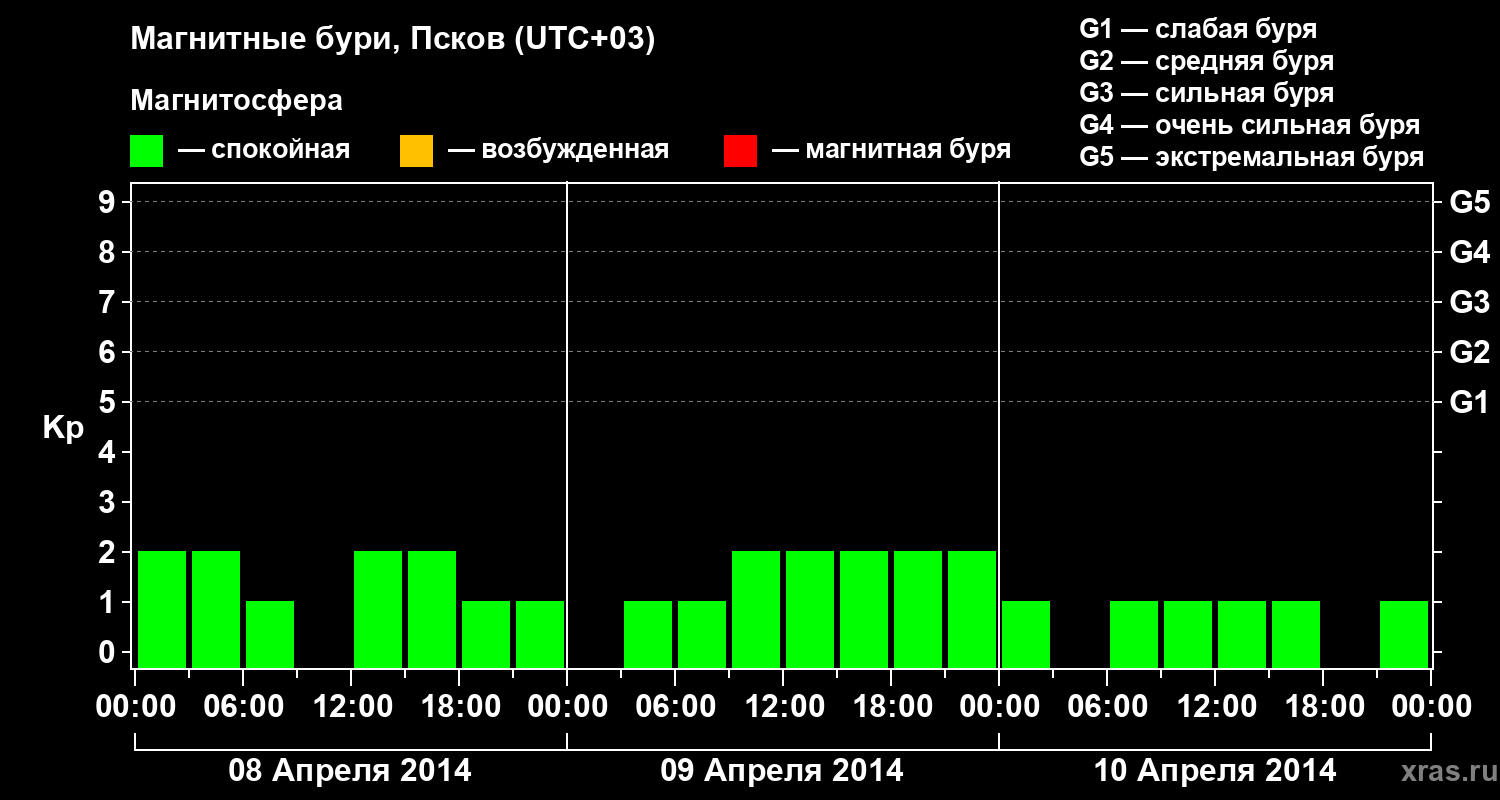1500x800 pixels.
Task: Click 10 Апреля bar for 21:00–00:00
Action: (1404, 634)
